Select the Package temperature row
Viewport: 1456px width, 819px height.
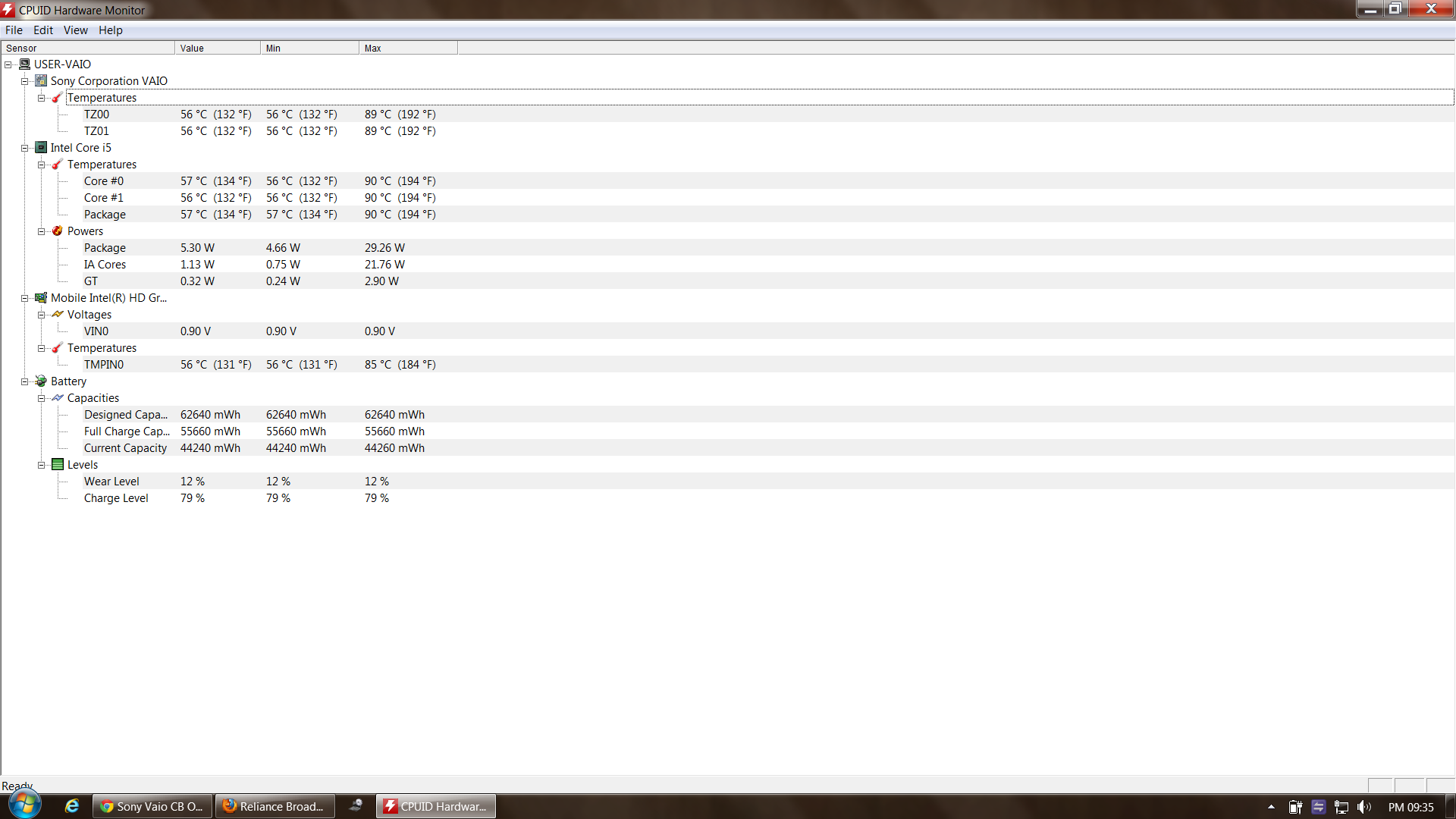pyautogui.click(x=769, y=215)
